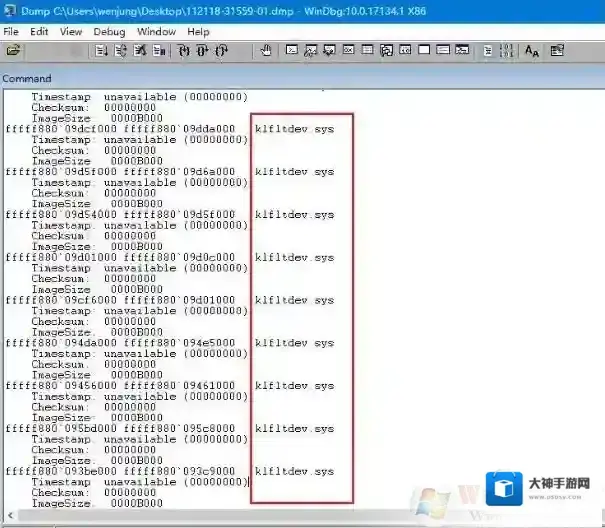Click klfltdev.sys on the 094da000 line

pos(294,343)
